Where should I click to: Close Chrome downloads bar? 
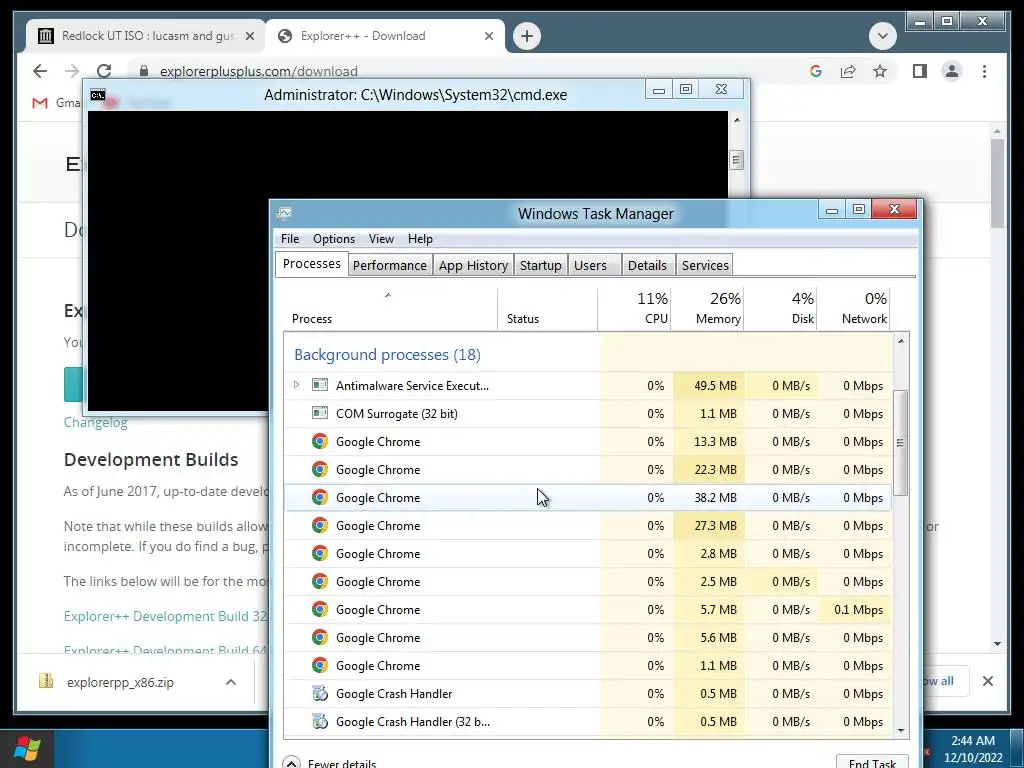(x=987, y=681)
